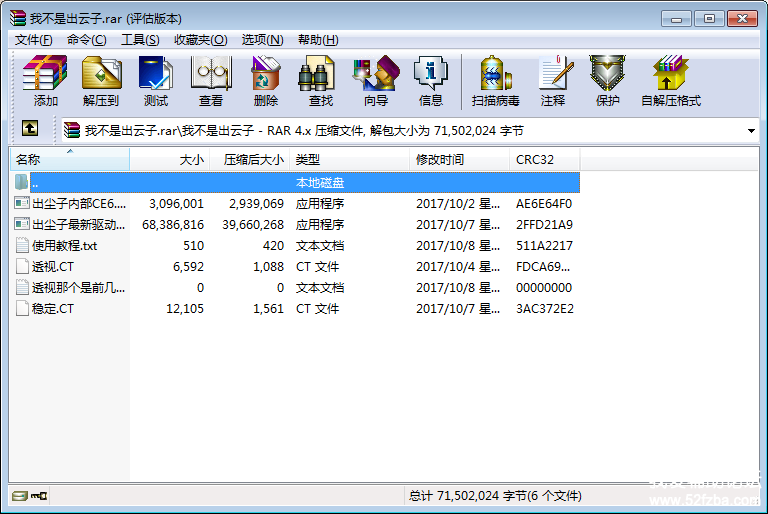
Task: Show archive 信息 (Info) icon
Action: [431, 73]
